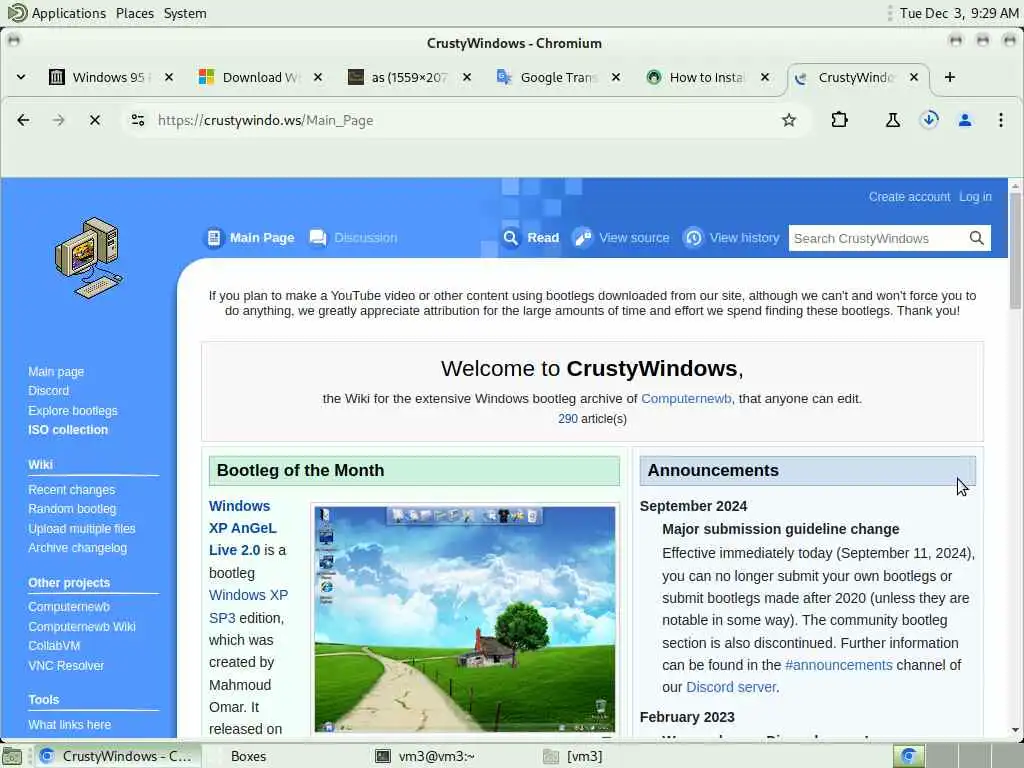Click What links here in Tools
1024x768 pixels.
coord(69,724)
